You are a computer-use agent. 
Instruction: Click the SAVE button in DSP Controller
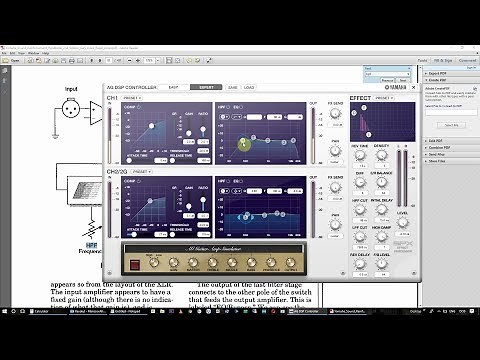pos(233,87)
